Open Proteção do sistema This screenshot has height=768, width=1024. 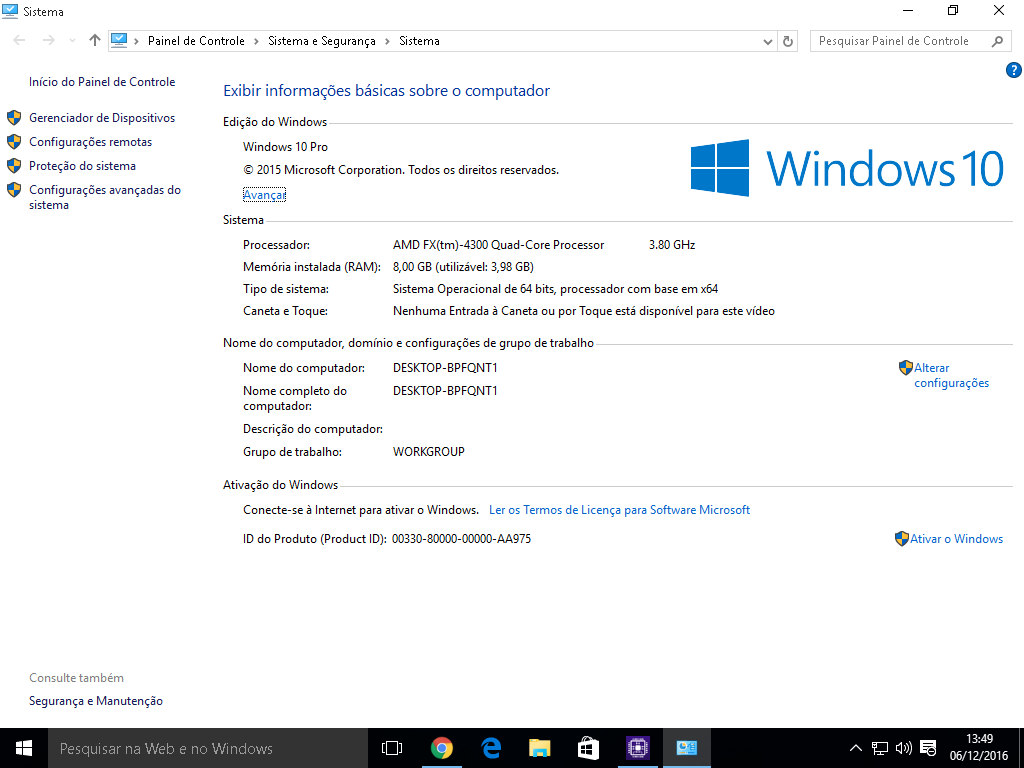(x=82, y=166)
